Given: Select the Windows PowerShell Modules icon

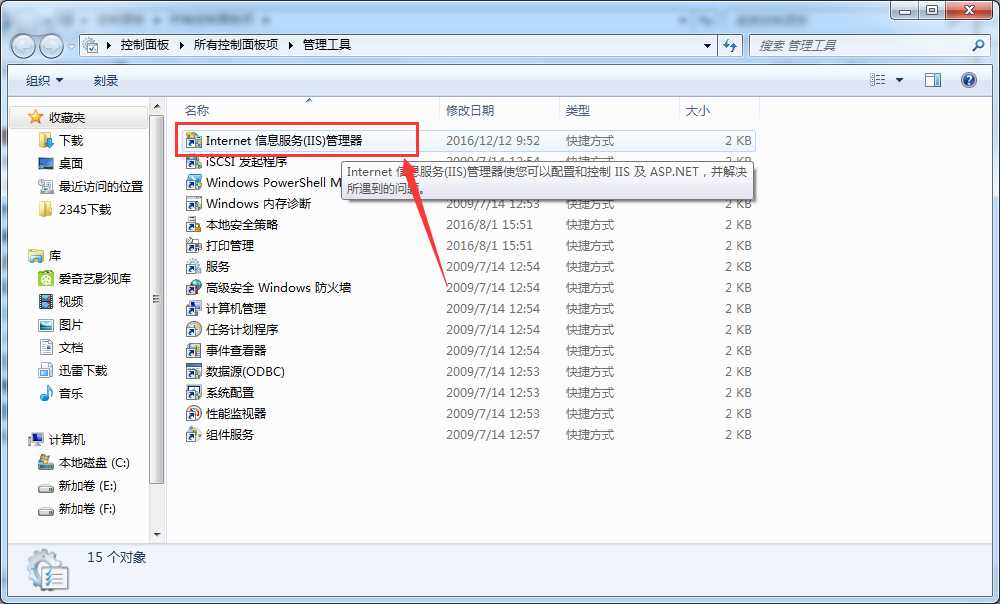Looking at the screenshot, I should (x=193, y=182).
